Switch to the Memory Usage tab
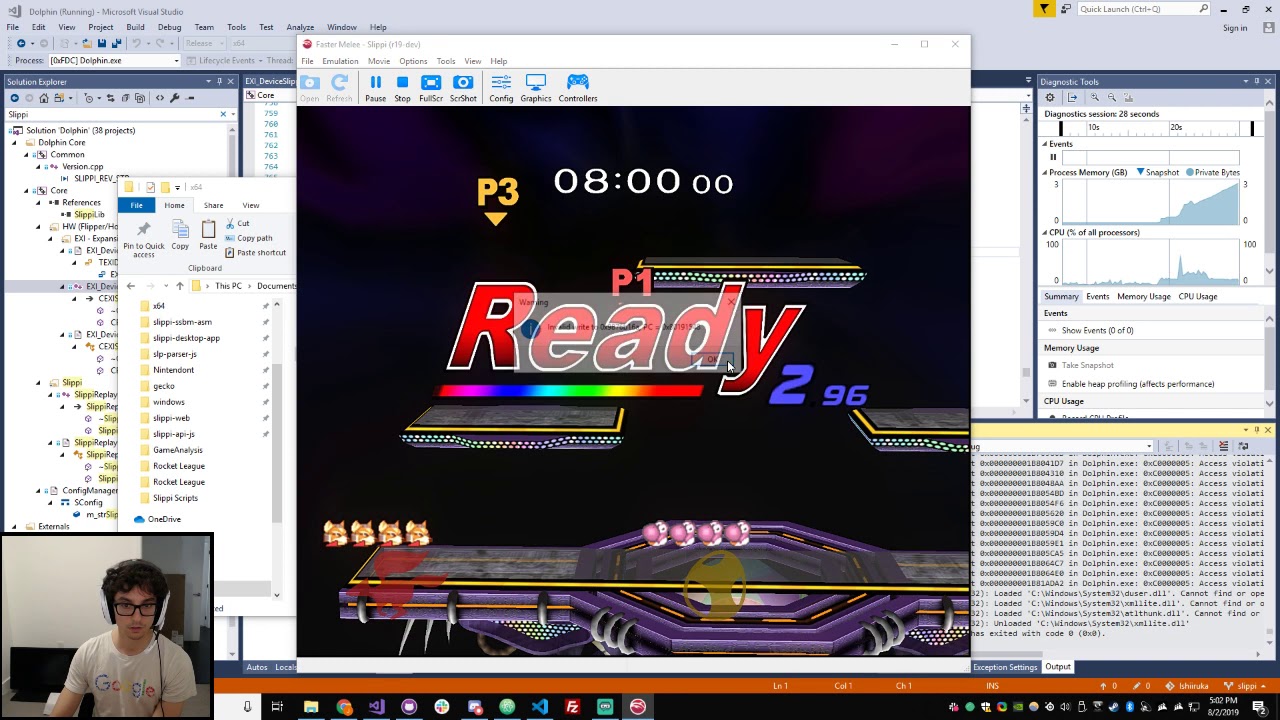 click(x=1143, y=296)
